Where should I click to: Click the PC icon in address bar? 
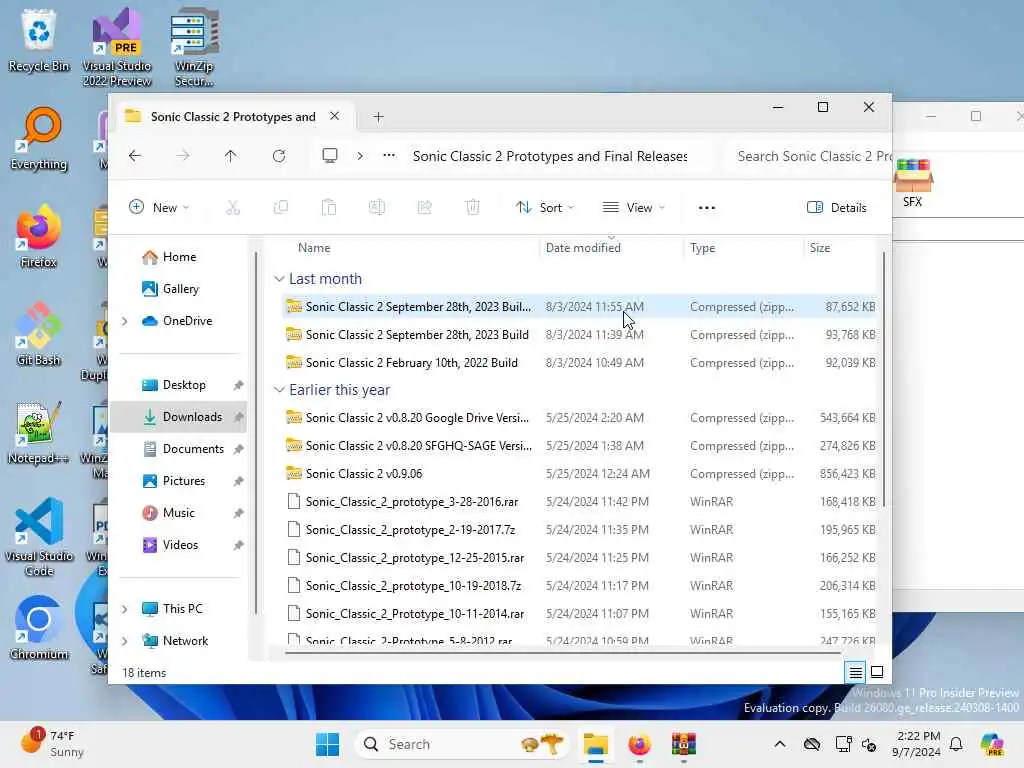coord(330,155)
